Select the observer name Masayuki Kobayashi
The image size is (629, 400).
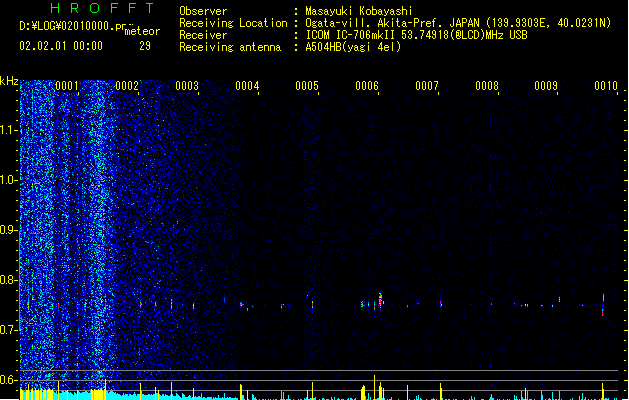[x=359, y=11]
